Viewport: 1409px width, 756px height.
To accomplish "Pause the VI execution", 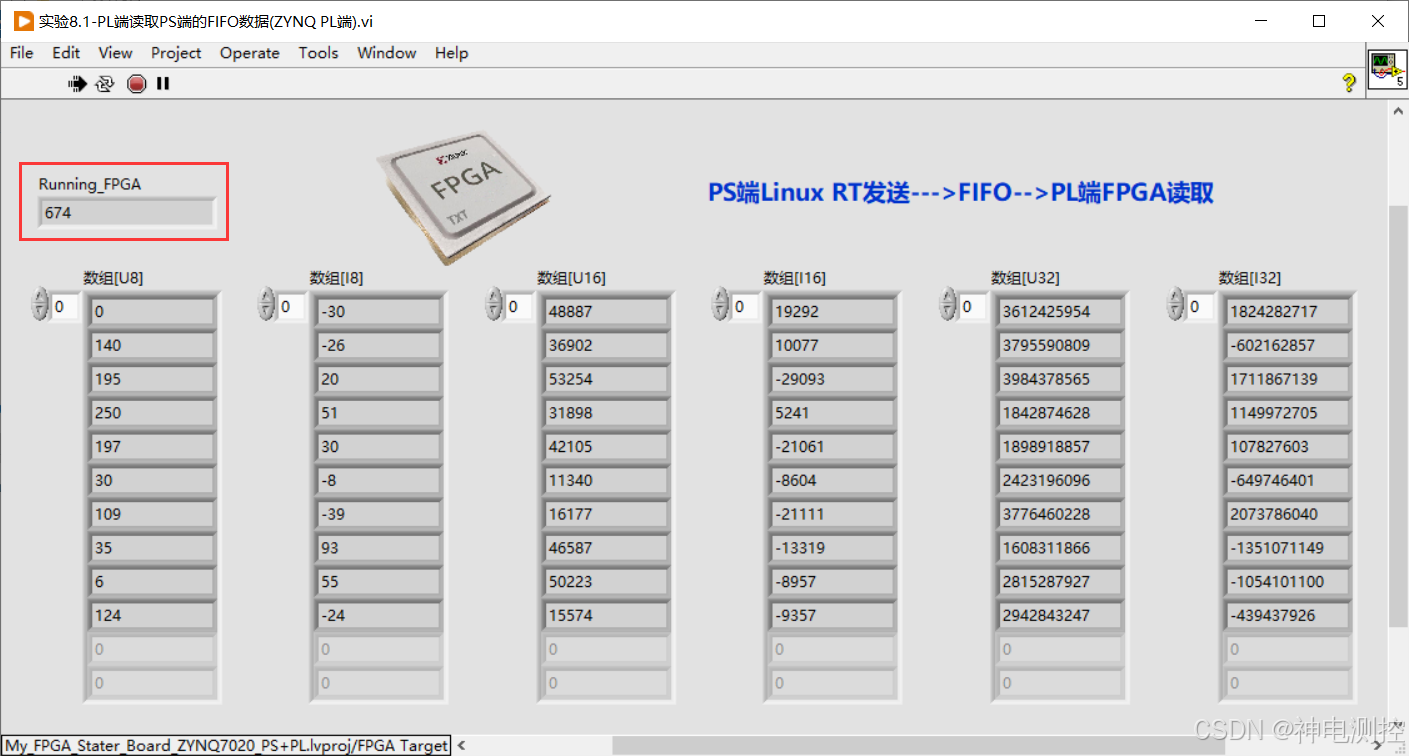I will click(x=162, y=84).
